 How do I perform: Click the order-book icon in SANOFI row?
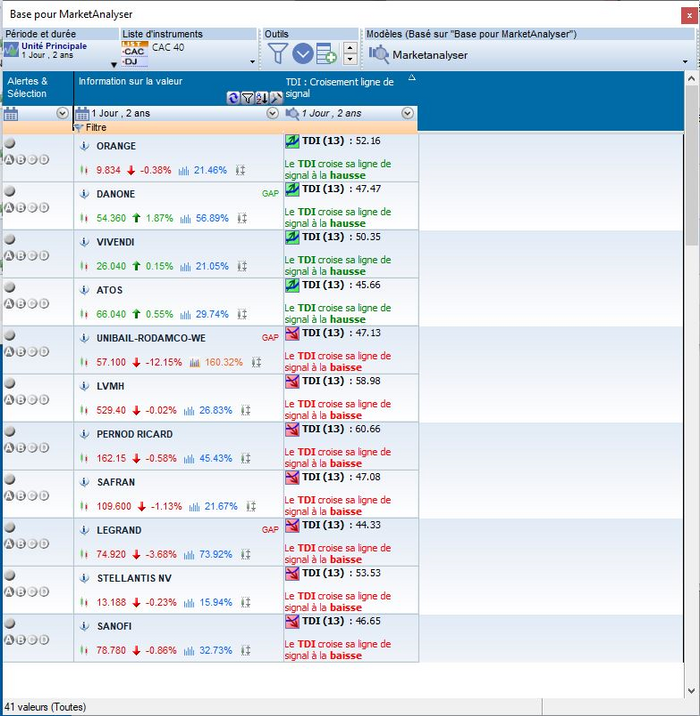tap(246, 651)
